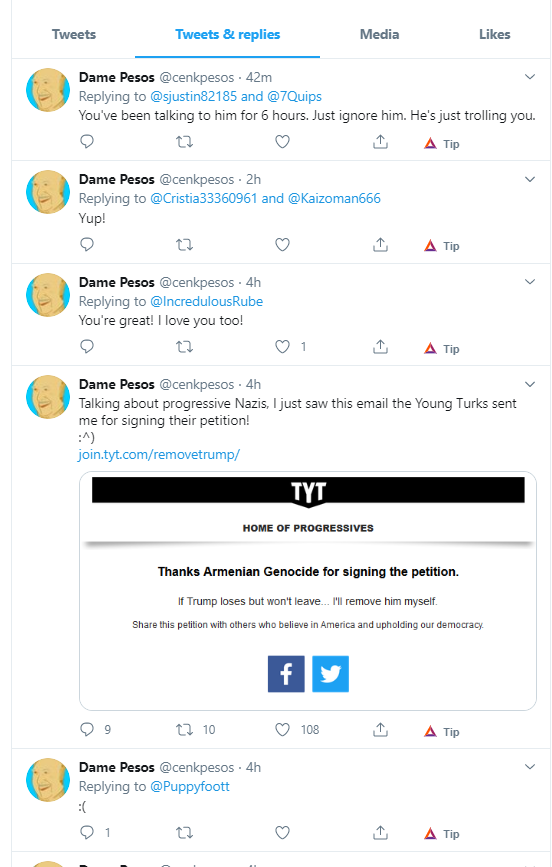
Task: Open dropdown chevron on the 42m tweet
Action: (x=530, y=77)
